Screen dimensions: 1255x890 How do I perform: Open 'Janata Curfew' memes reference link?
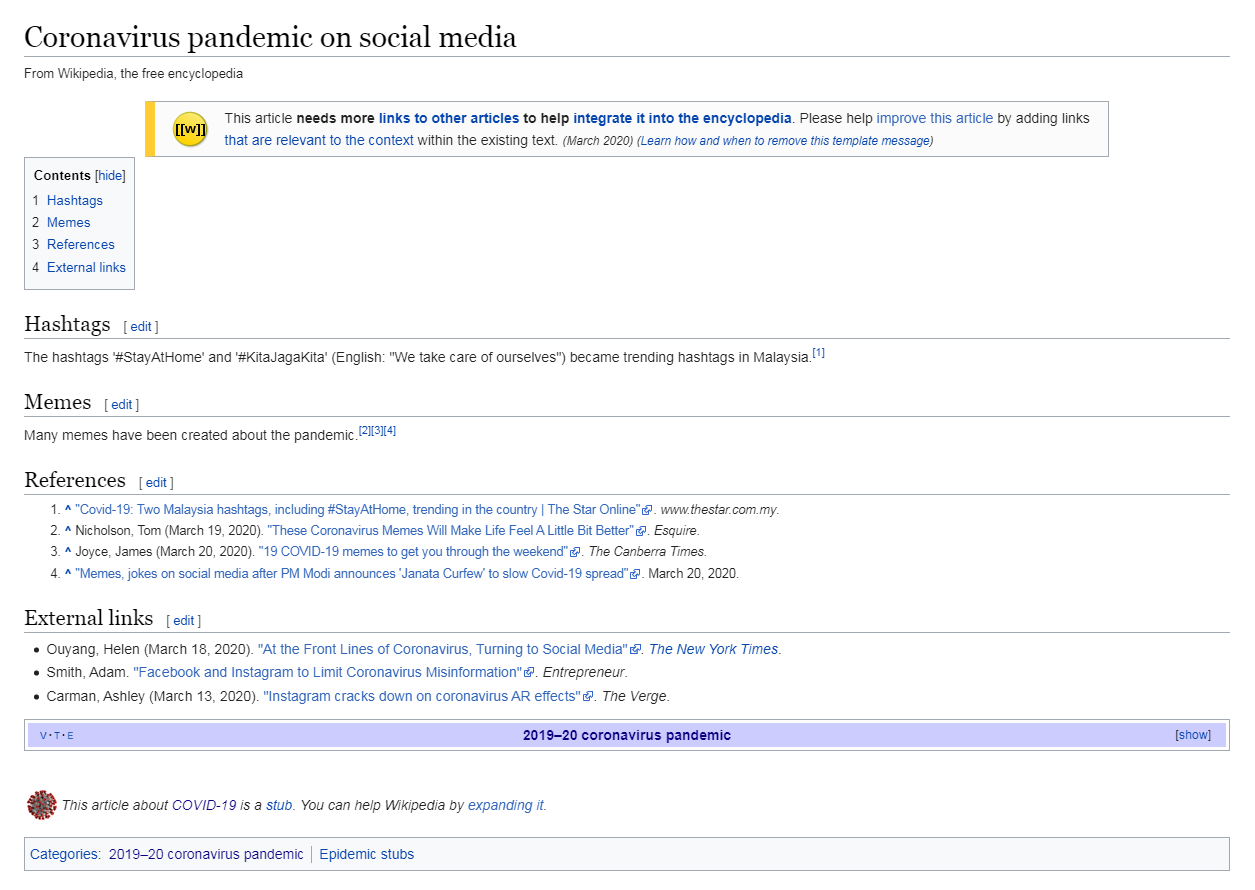point(351,574)
